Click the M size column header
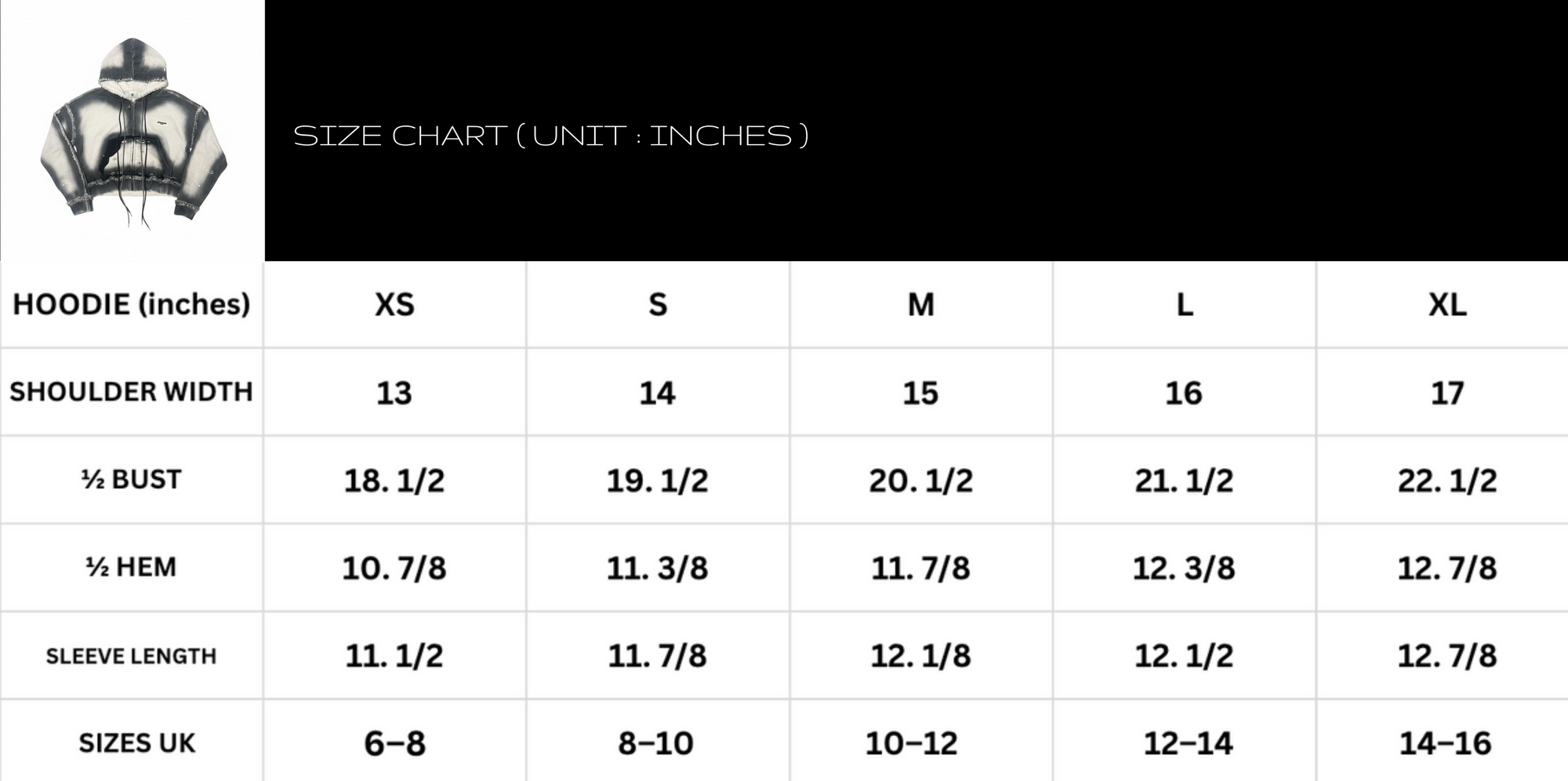The height and width of the screenshot is (781, 1568). [920, 304]
